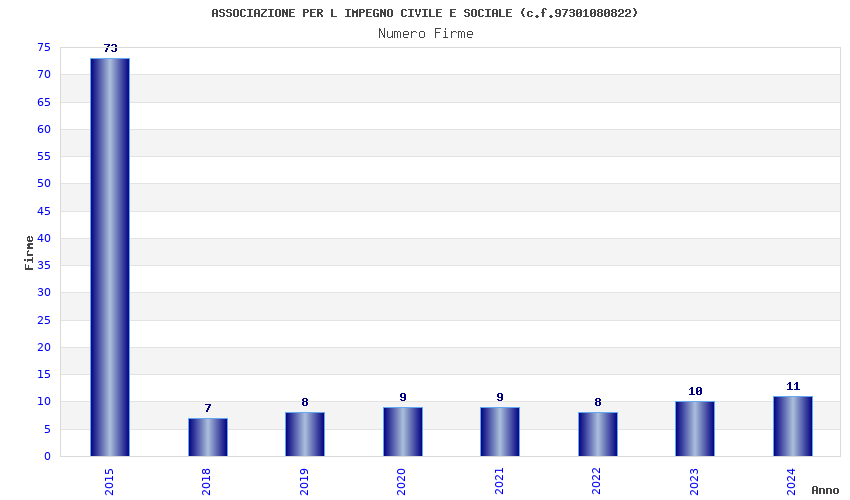850x500 pixels.
Task: Click the value label 10 above the 2023 bar
Action: click(x=696, y=392)
